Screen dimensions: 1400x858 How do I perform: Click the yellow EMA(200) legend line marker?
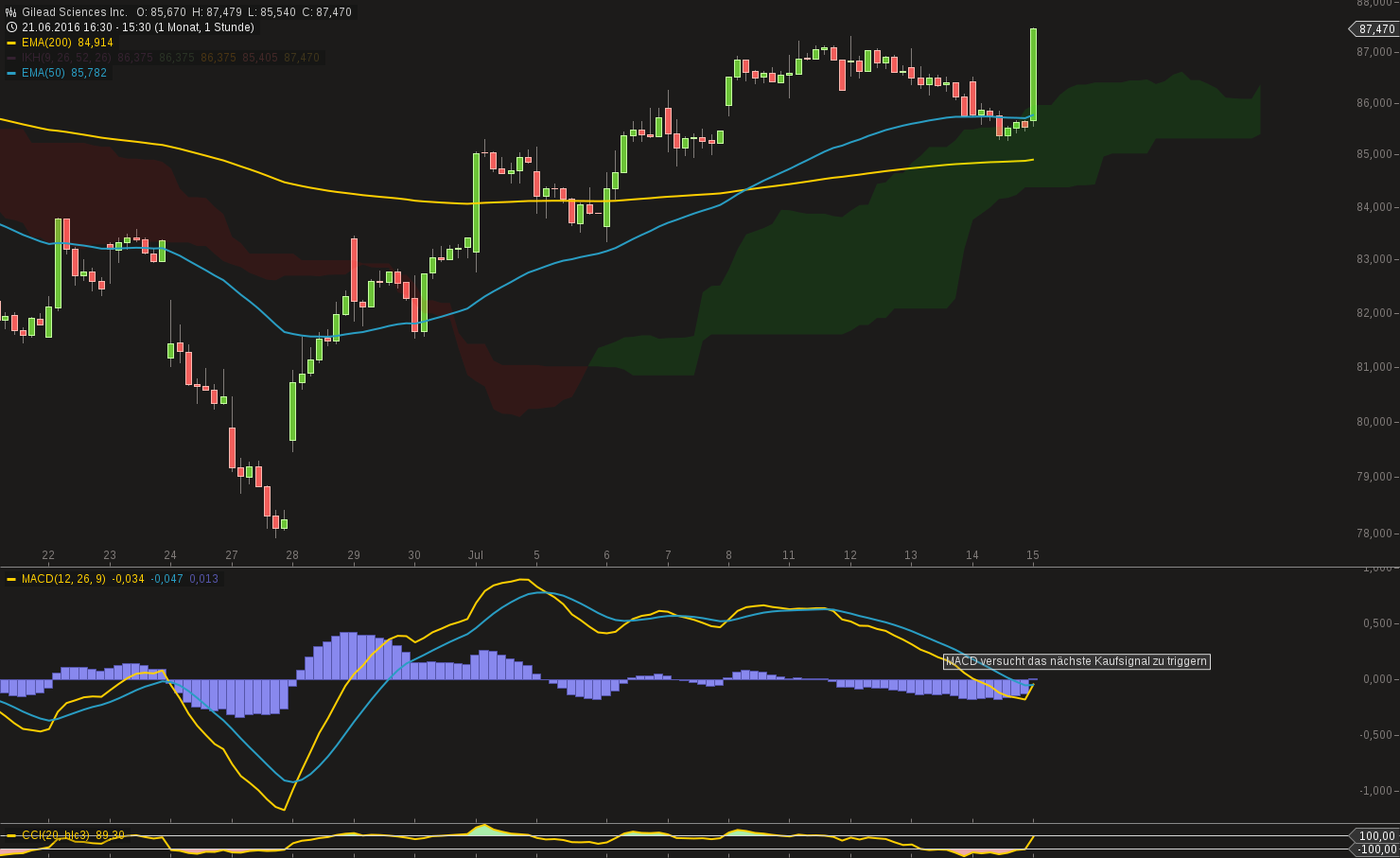click(10, 43)
